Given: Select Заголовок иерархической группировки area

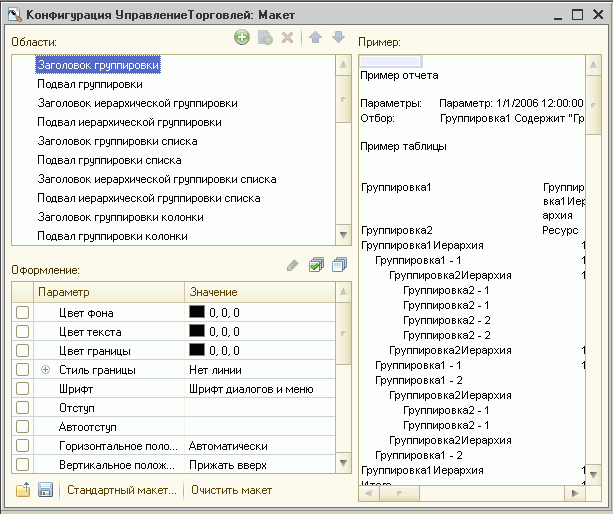Looking at the screenshot, I should (137, 103).
